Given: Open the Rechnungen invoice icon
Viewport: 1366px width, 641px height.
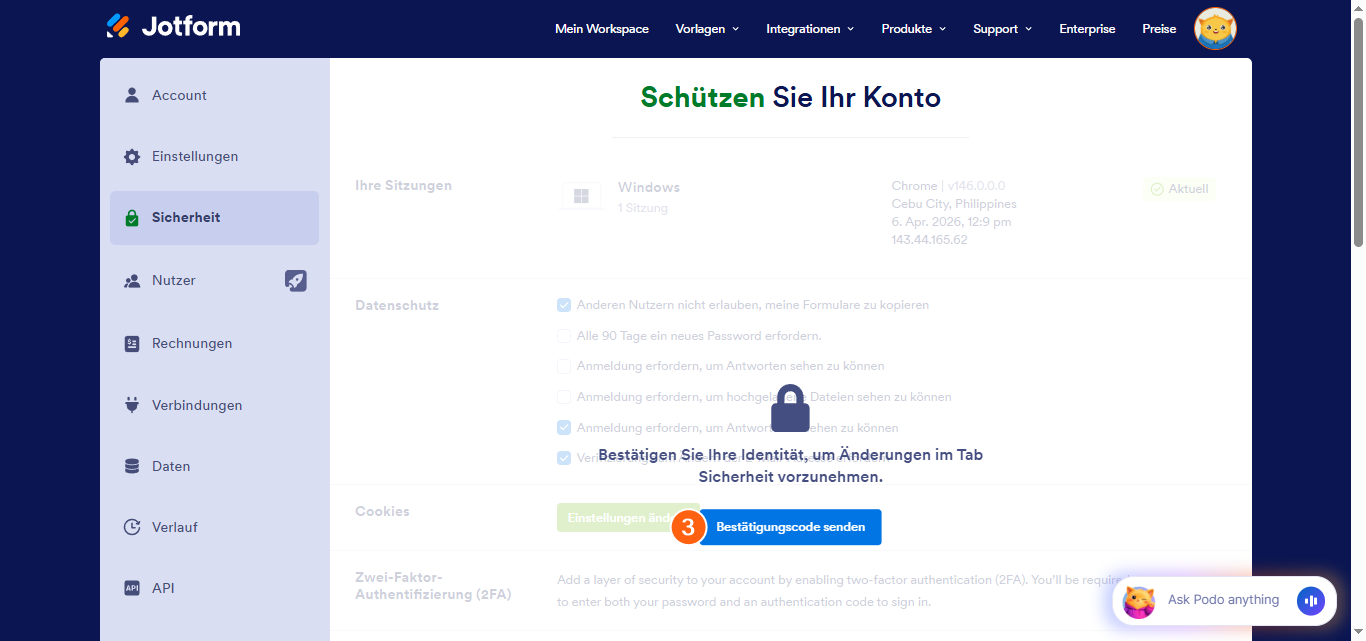Looking at the screenshot, I should click(x=131, y=342).
